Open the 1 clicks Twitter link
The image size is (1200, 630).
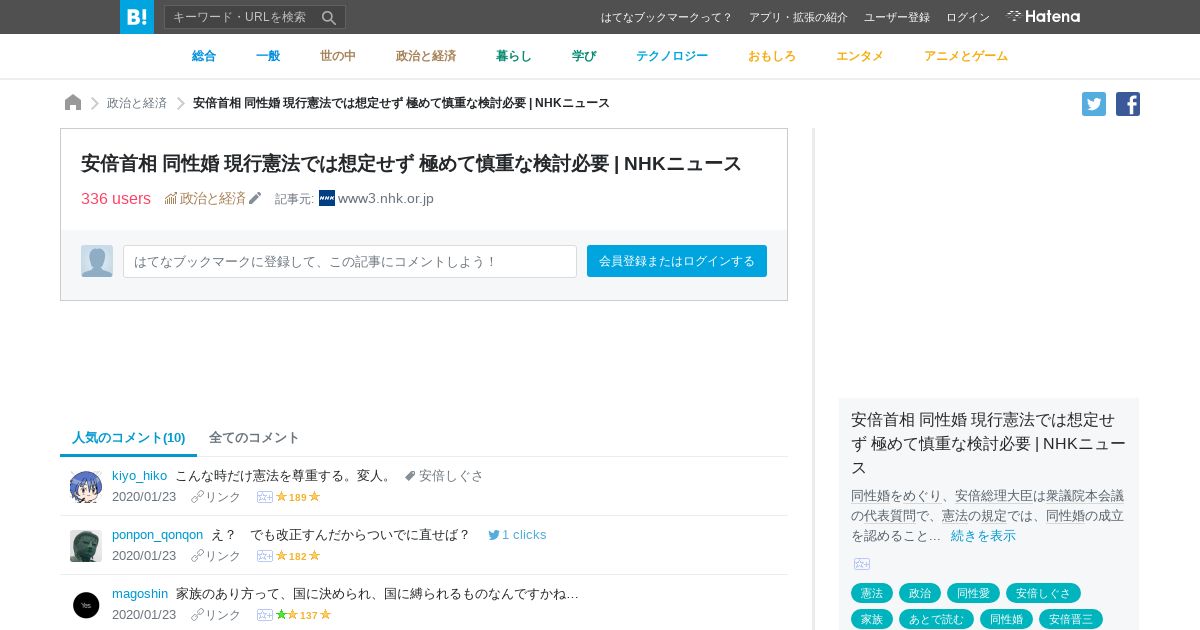(x=517, y=535)
